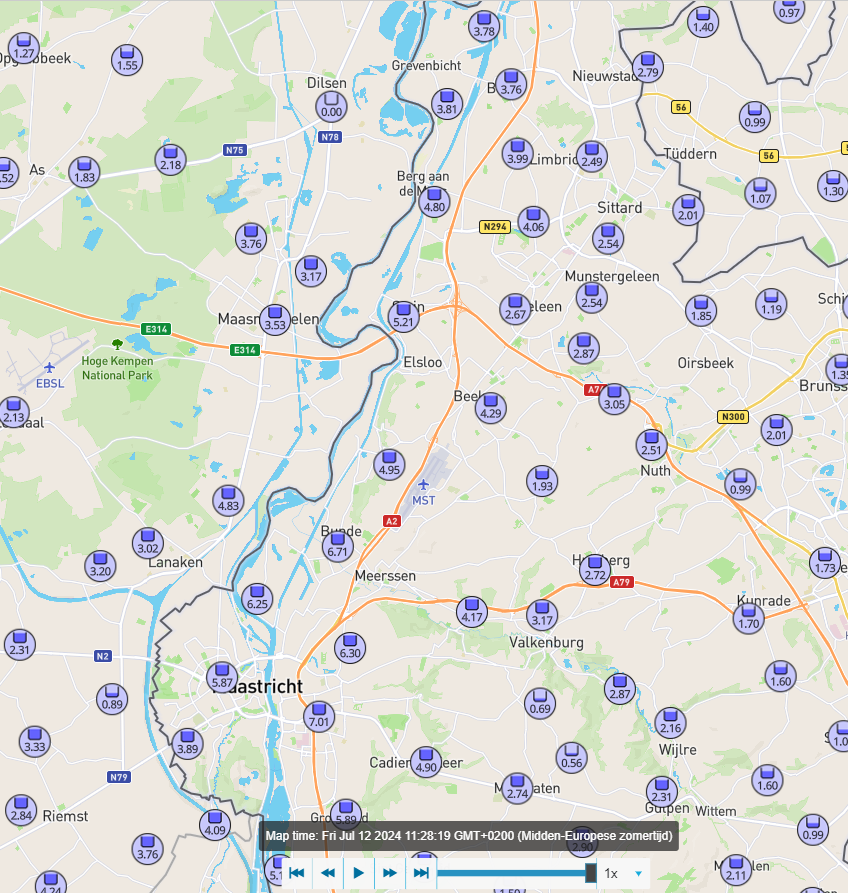Click the 0.69 gauge marker

[540, 703]
